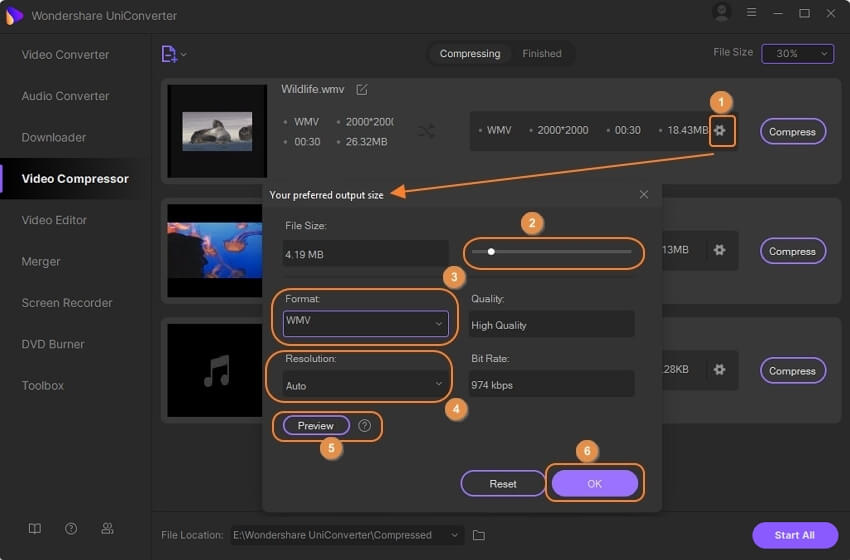850x560 pixels.
Task: Click the High Quality field
Action: (551, 324)
